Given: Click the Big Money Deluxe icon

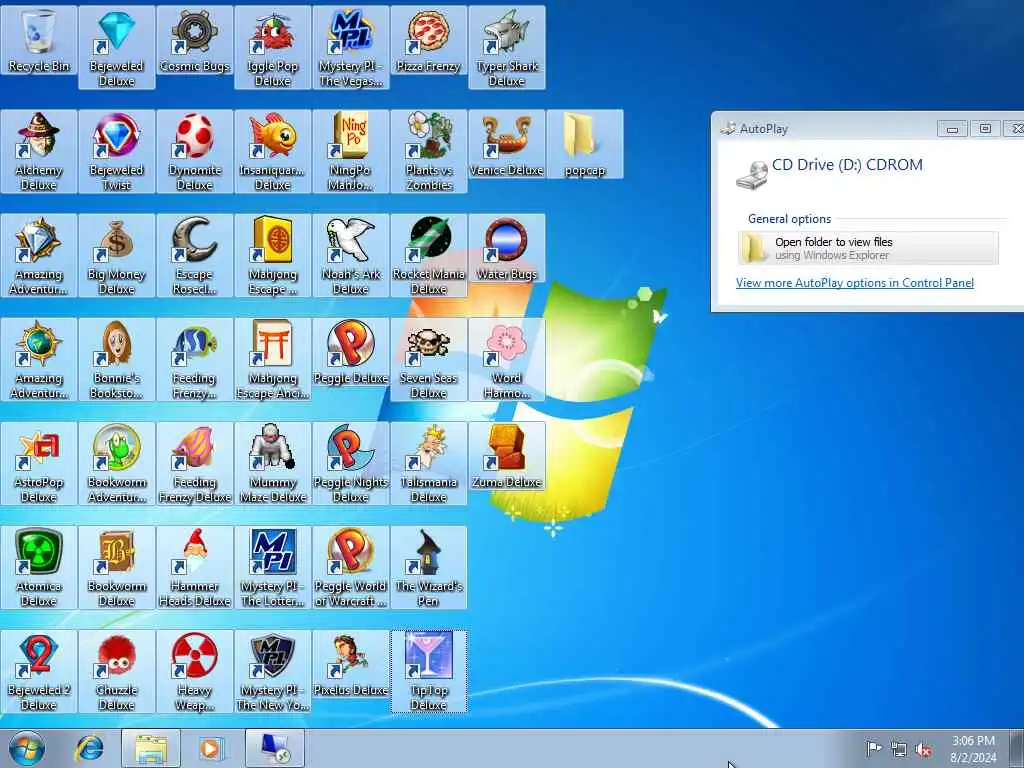Looking at the screenshot, I should coord(117,255).
